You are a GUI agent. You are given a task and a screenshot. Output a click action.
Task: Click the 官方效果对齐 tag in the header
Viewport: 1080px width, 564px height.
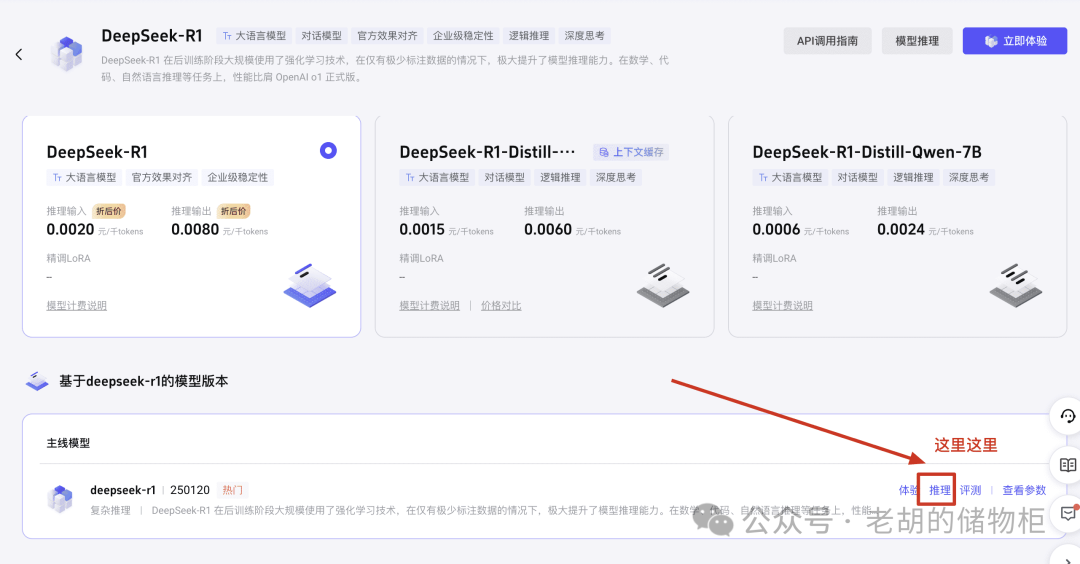pos(387,36)
